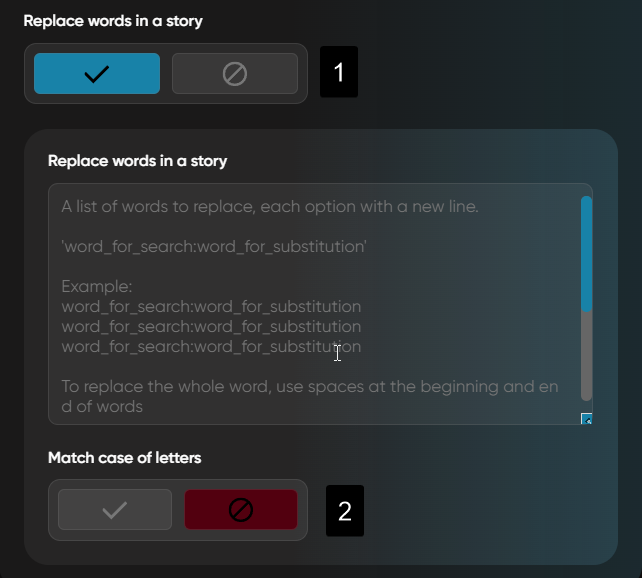Click the 'Replace words in a story' panel label

point(138,160)
